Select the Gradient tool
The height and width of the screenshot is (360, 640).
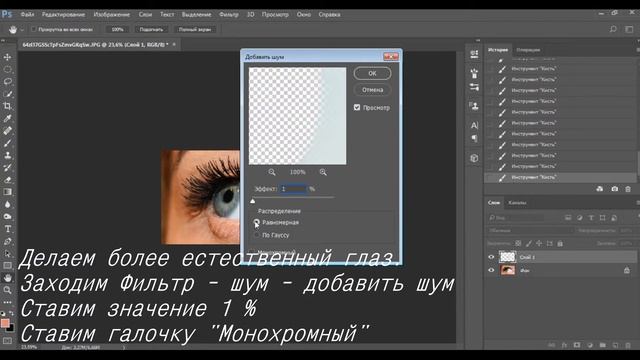click(x=7, y=192)
